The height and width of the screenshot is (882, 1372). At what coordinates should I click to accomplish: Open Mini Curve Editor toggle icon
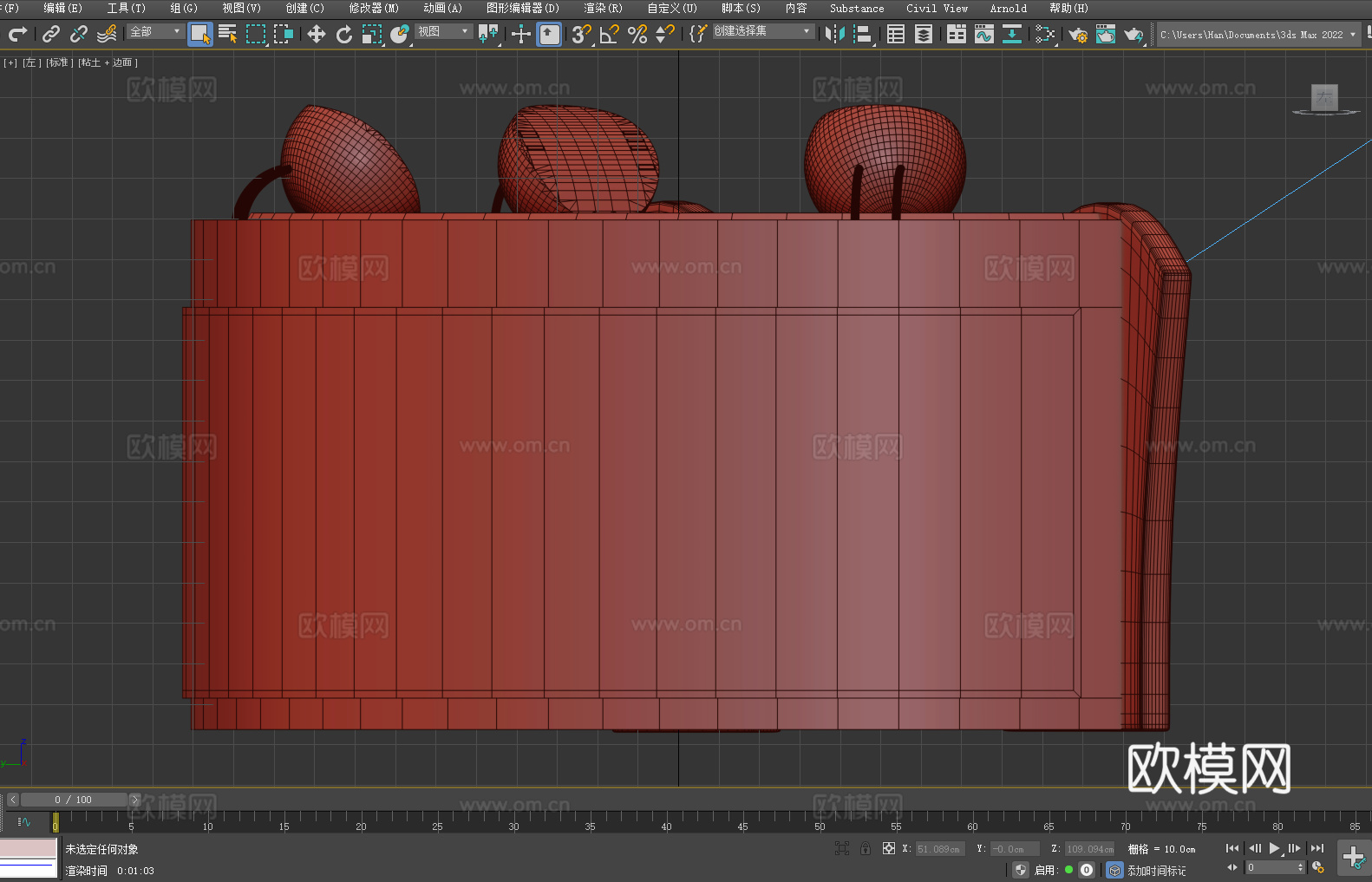(24, 821)
